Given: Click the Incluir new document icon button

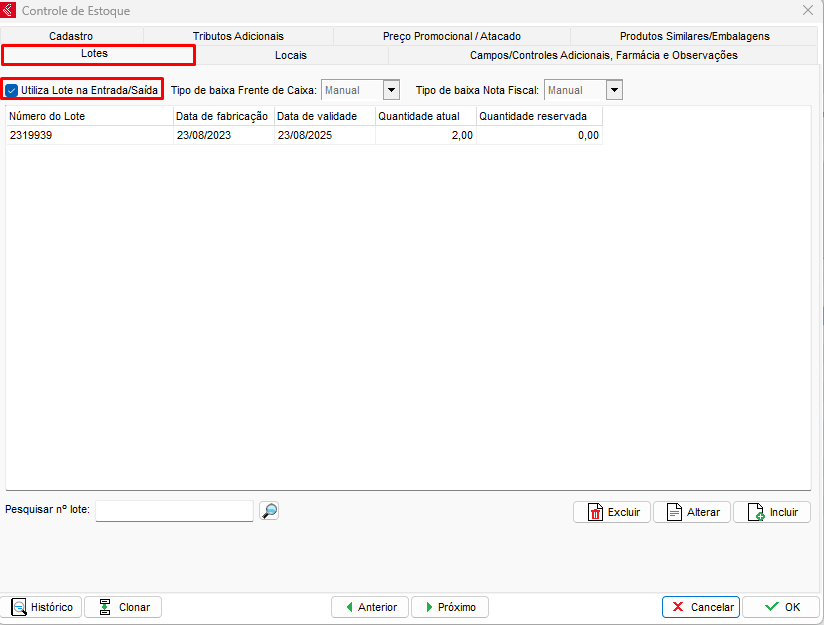Looking at the screenshot, I should pos(772,512).
